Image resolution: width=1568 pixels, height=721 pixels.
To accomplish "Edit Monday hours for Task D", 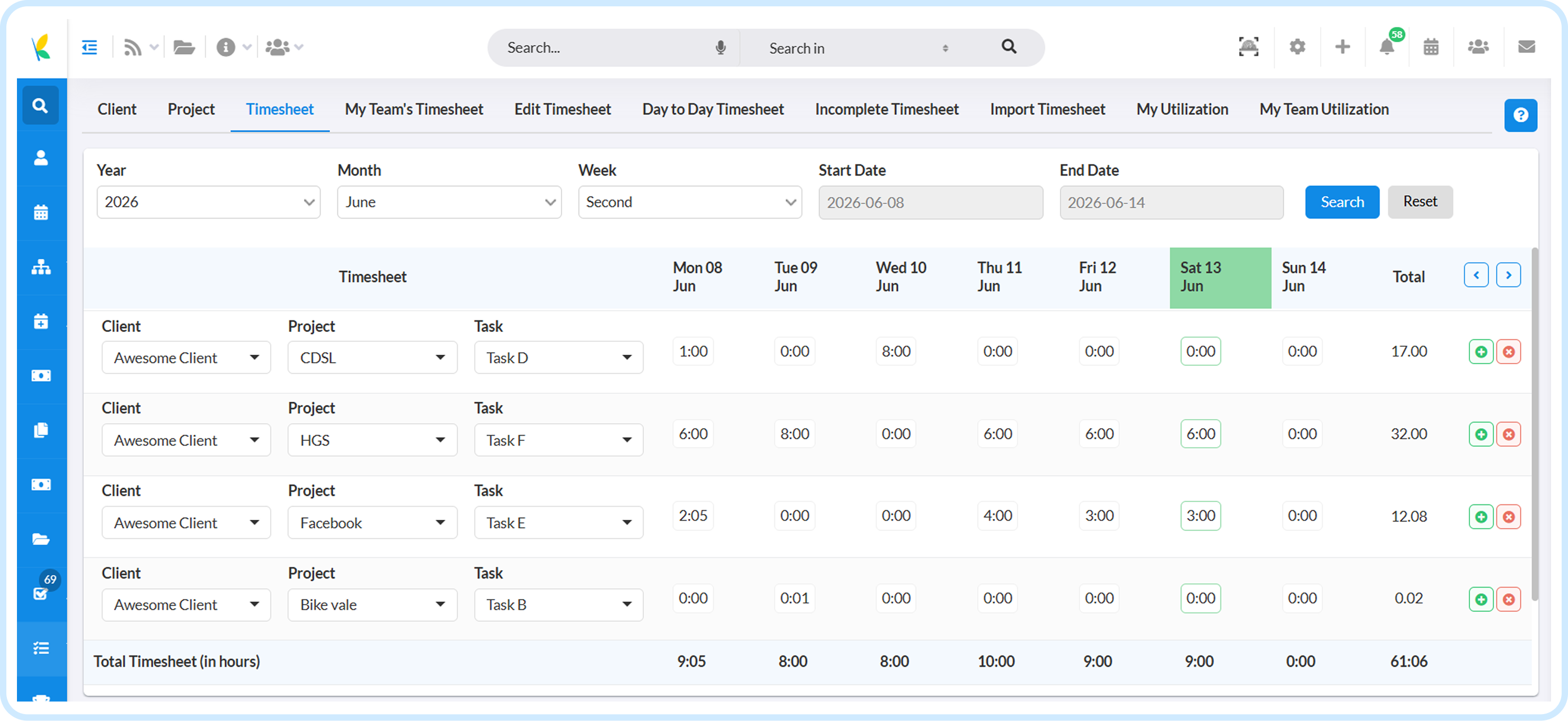I will coord(693,351).
